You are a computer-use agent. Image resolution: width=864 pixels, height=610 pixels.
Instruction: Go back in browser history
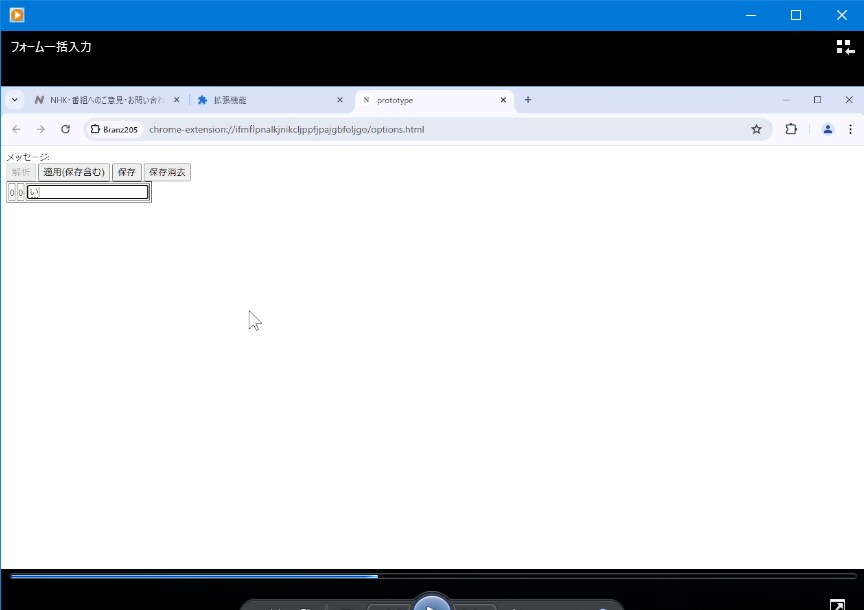pos(16,129)
